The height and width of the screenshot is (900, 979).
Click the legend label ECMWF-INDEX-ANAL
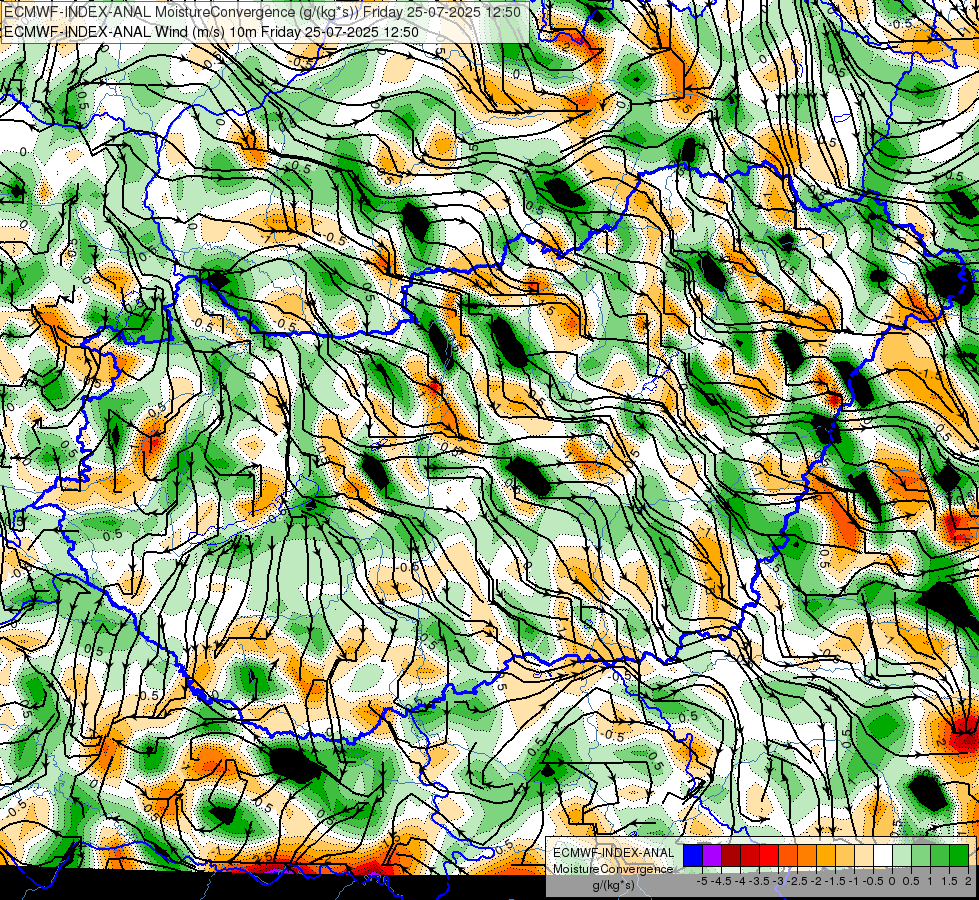613,853
